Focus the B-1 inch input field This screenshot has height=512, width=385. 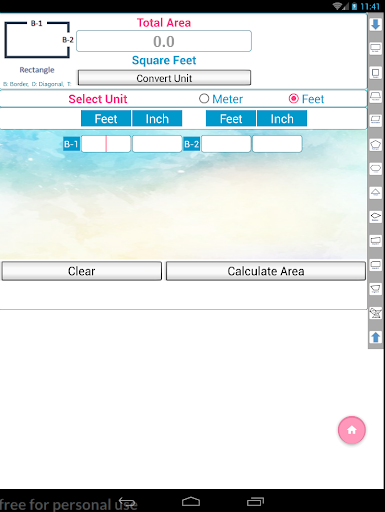tap(157, 144)
